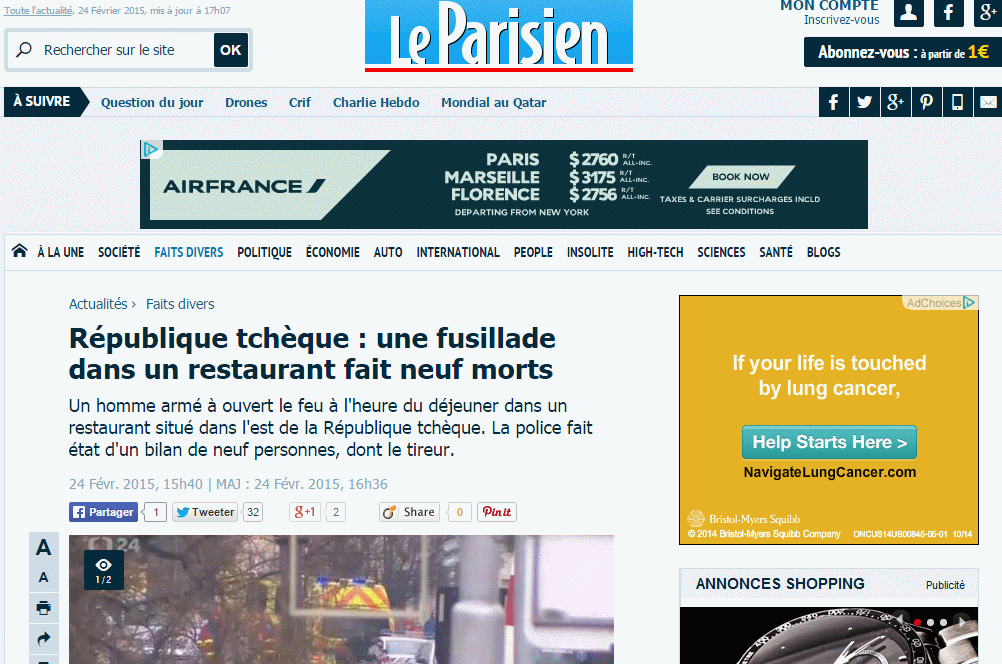
Task: Click the Abonnez-vous subscription button
Action: tap(903, 52)
